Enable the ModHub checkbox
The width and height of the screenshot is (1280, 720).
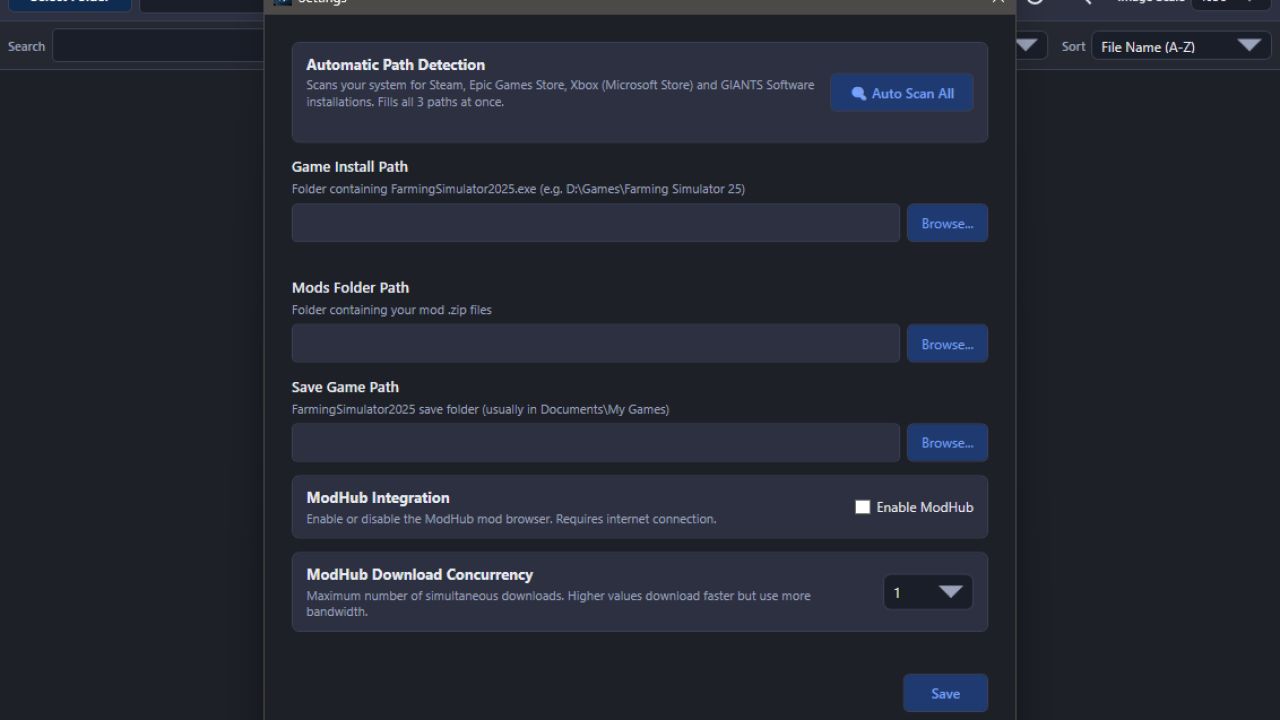point(862,506)
